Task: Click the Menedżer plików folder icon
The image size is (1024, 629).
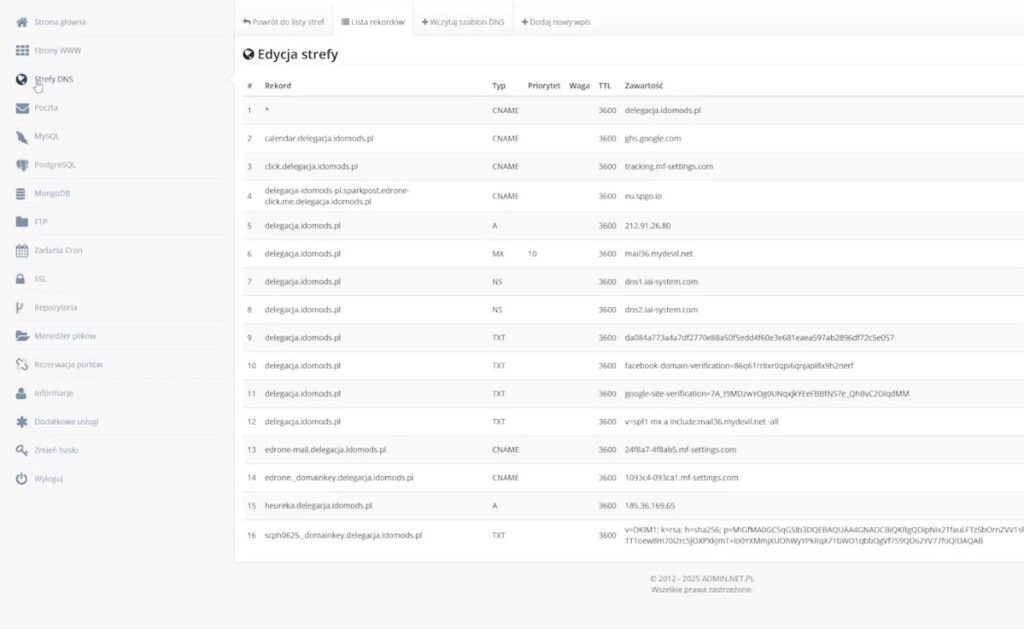Action: point(21,336)
